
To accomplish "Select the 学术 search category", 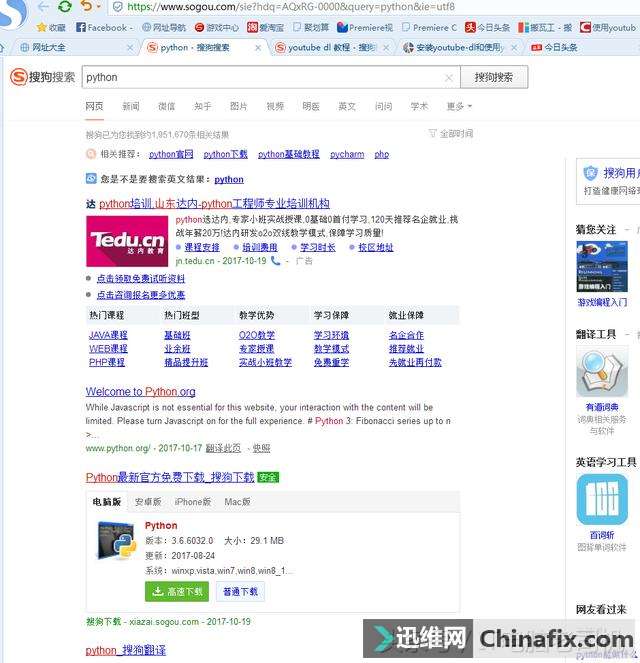I will click(x=419, y=106).
